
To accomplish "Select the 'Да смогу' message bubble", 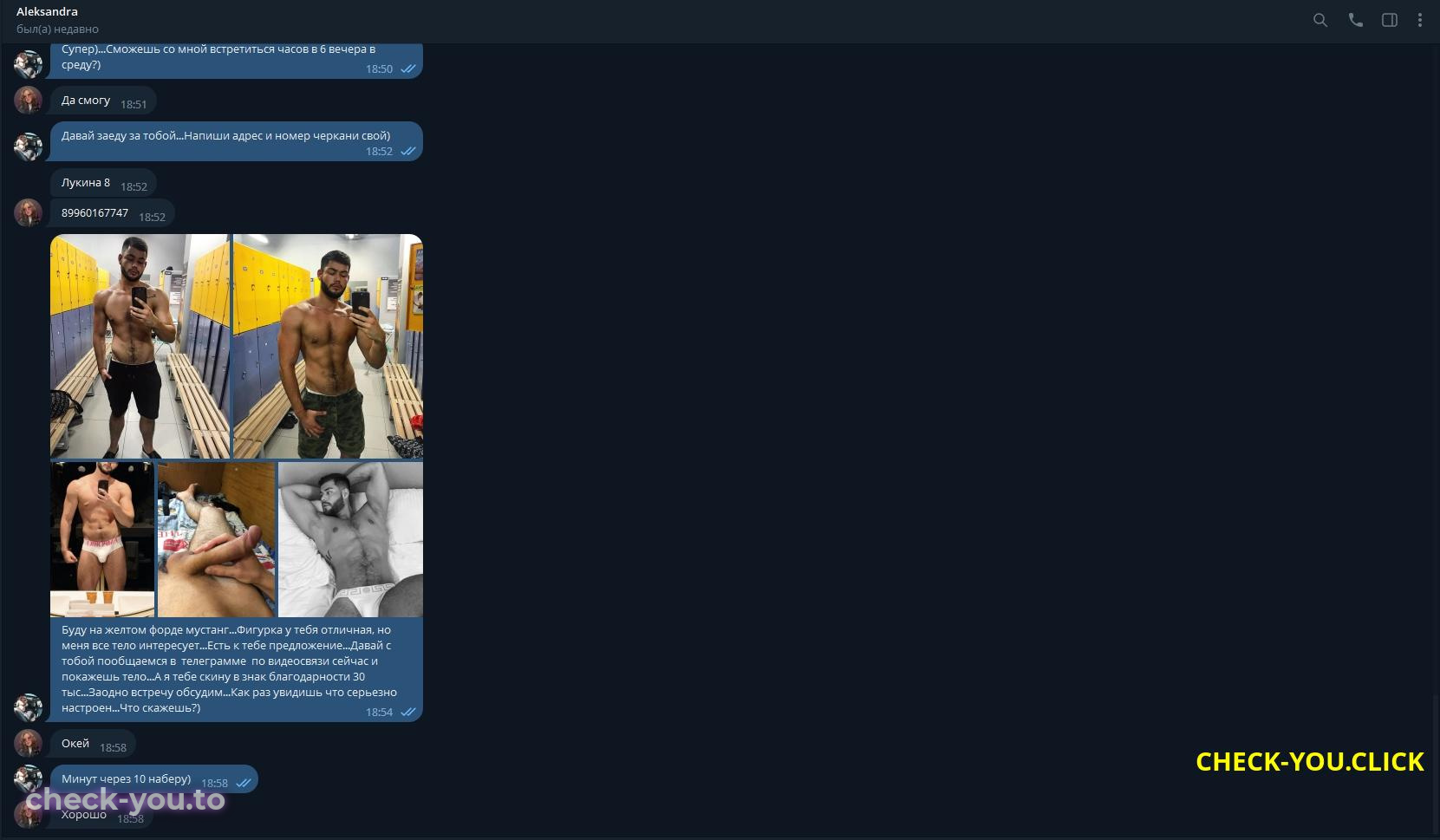I will (x=103, y=101).
